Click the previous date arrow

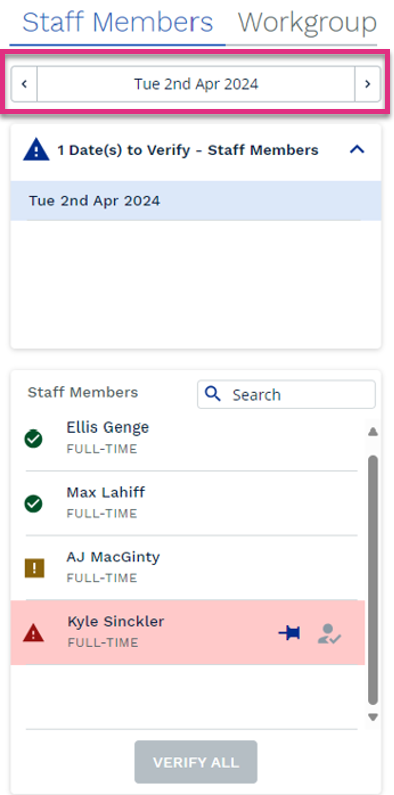(24, 84)
